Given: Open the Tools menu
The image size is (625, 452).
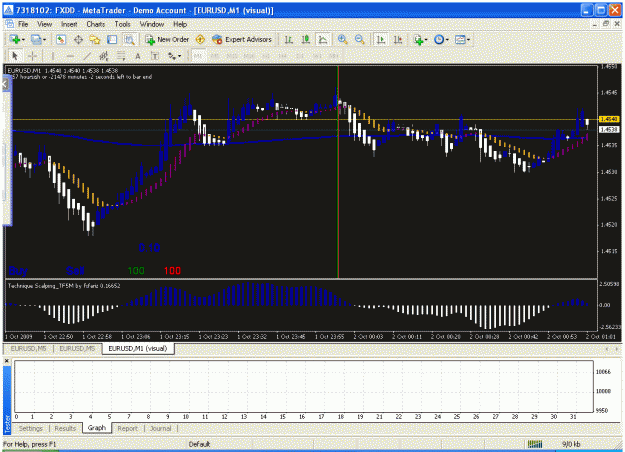Looking at the screenshot, I should pyautogui.click(x=122, y=24).
